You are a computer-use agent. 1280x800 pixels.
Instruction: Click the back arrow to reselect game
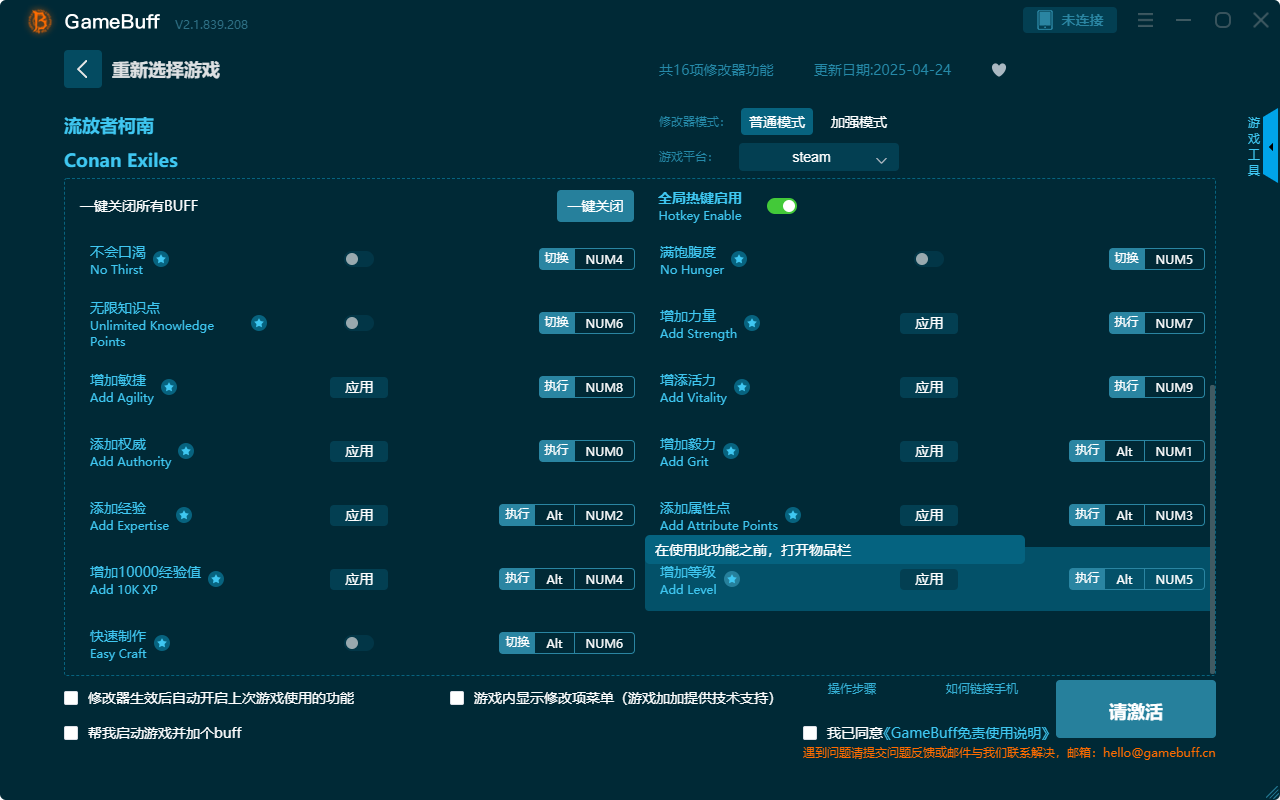click(83, 68)
